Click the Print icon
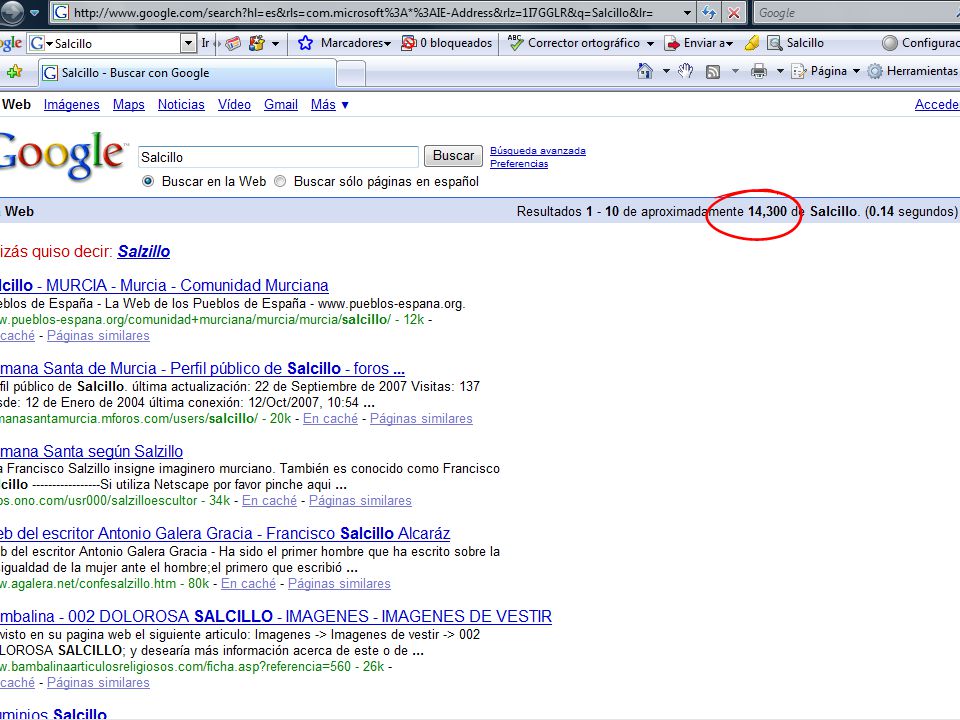This screenshot has height=720, width=960. [x=759, y=71]
